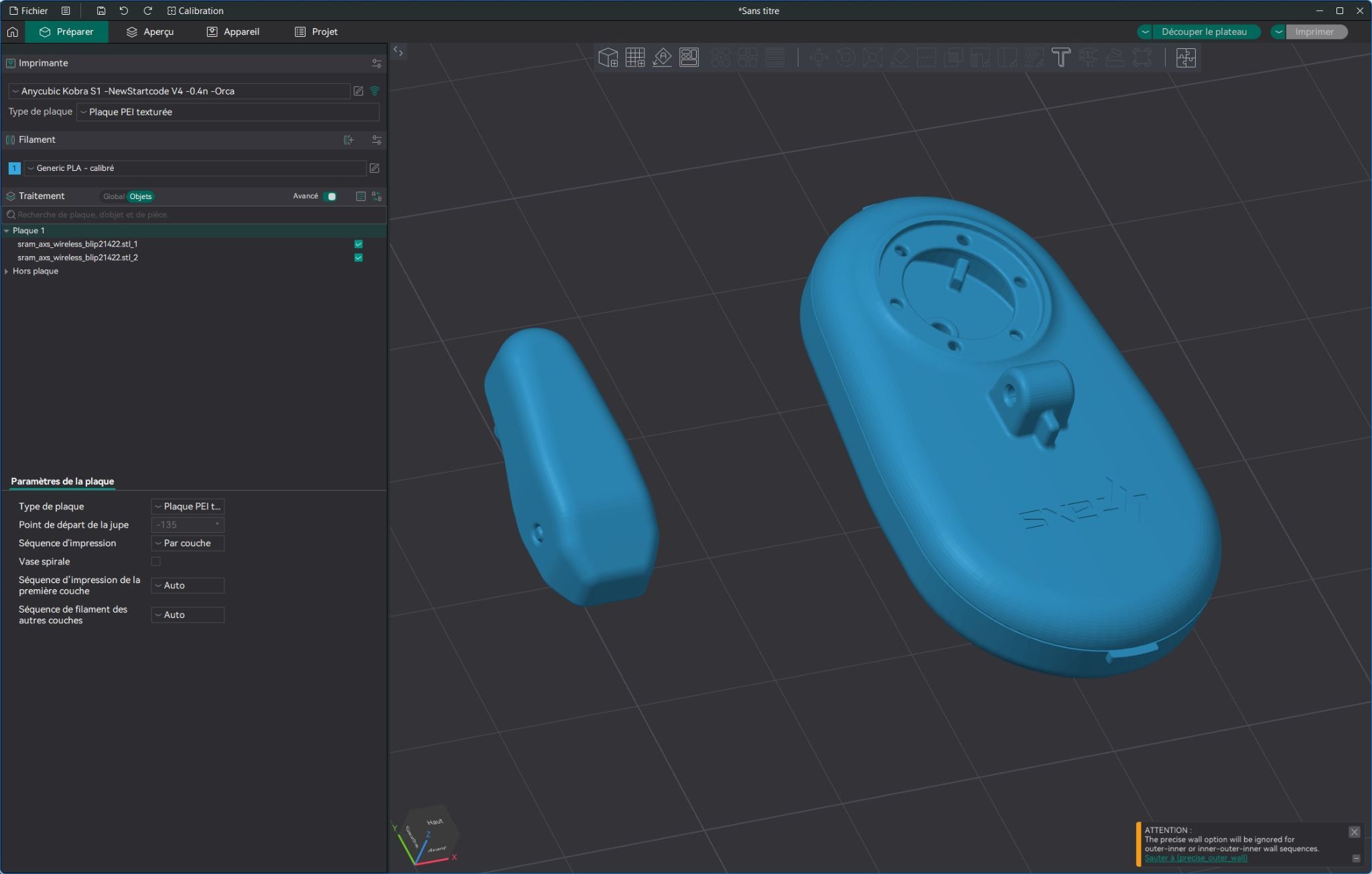This screenshot has width=1372, height=874.
Task: Toggle the Avancé mode switch
Action: (x=330, y=196)
